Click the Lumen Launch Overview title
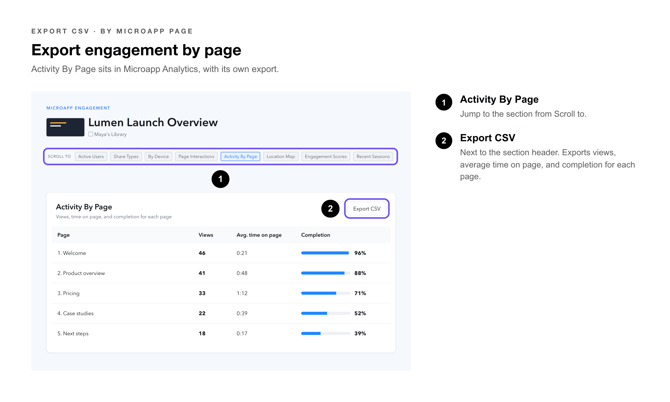670x402 pixels. (153, 122)
